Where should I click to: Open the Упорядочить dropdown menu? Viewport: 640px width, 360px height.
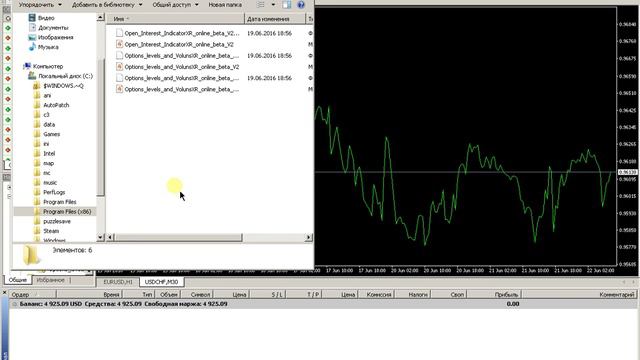point(40,5)
